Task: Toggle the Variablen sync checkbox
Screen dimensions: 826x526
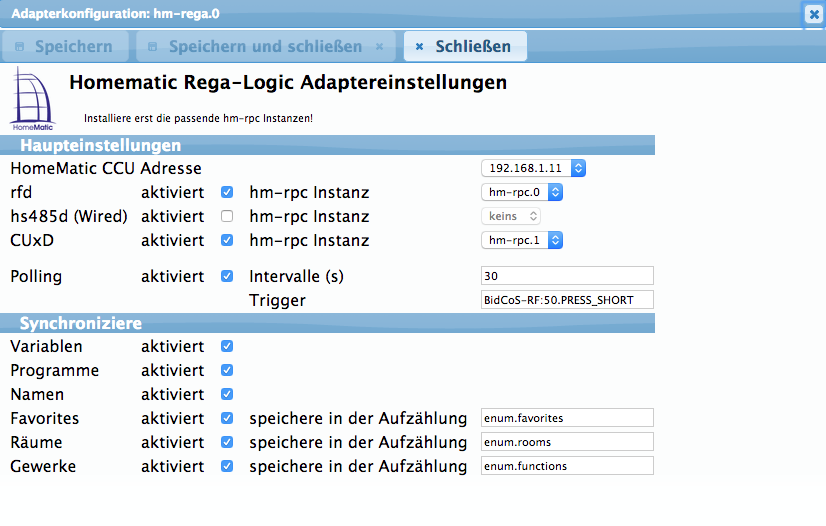Action: (227, 346)
